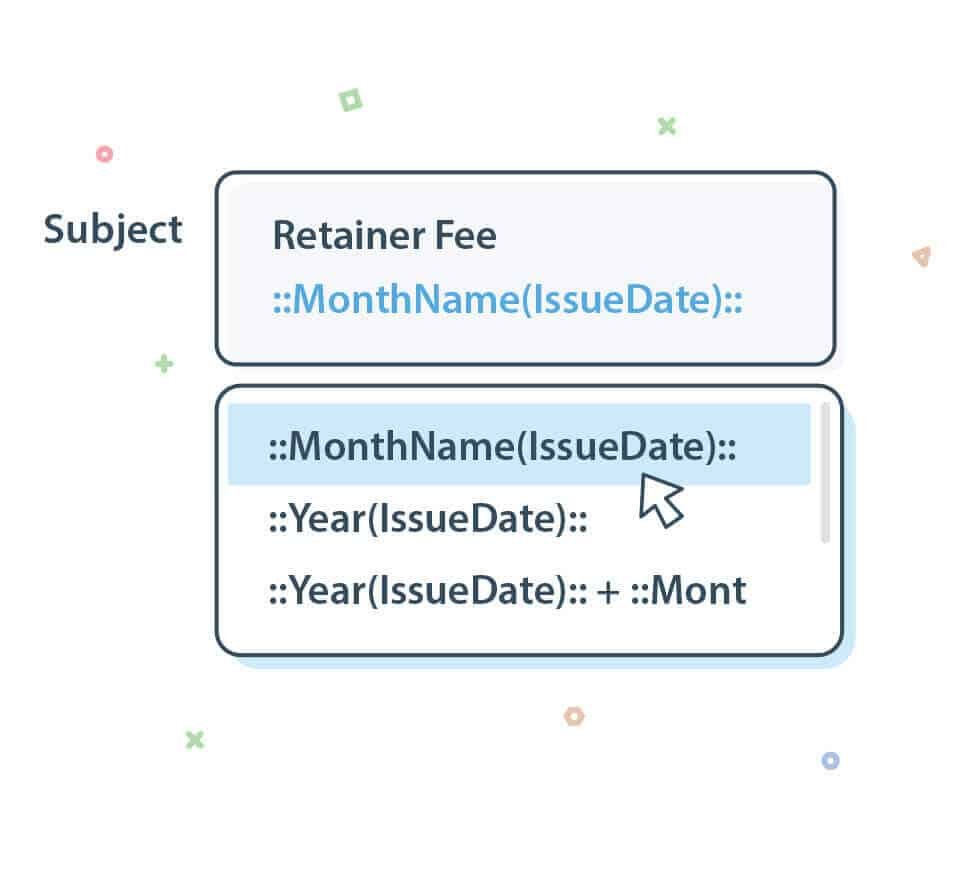Click the green X below the suggestion list
This screenshot has height=870, width=978.
[x=195, y=740]
